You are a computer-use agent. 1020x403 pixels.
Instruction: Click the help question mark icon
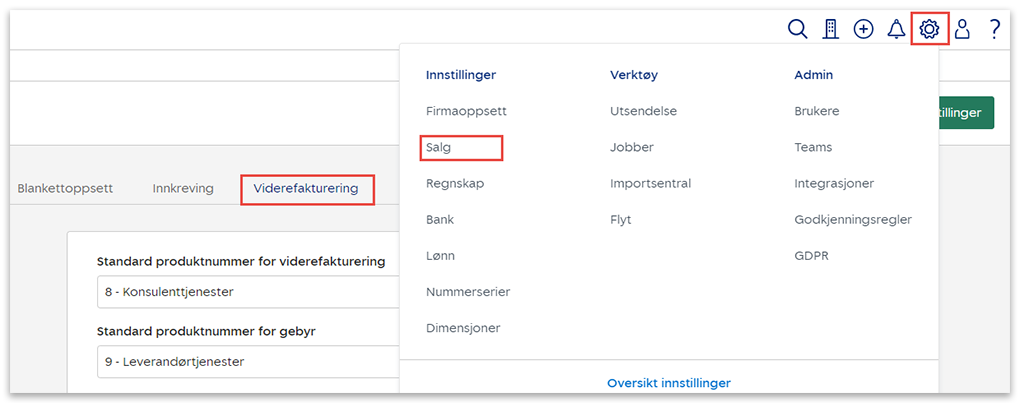[x=994, y=30]
